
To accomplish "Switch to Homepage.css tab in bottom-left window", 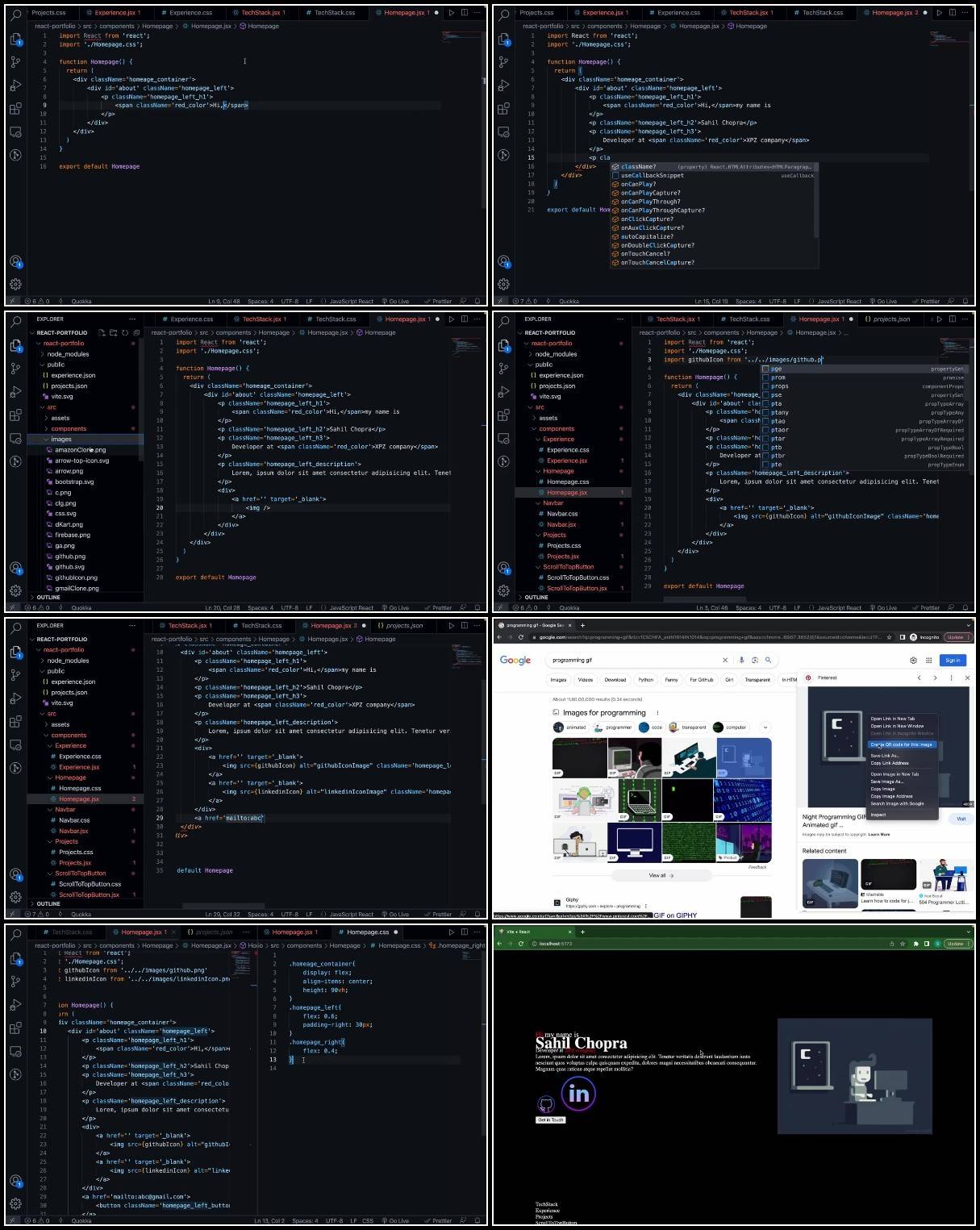I will [368, 932].
